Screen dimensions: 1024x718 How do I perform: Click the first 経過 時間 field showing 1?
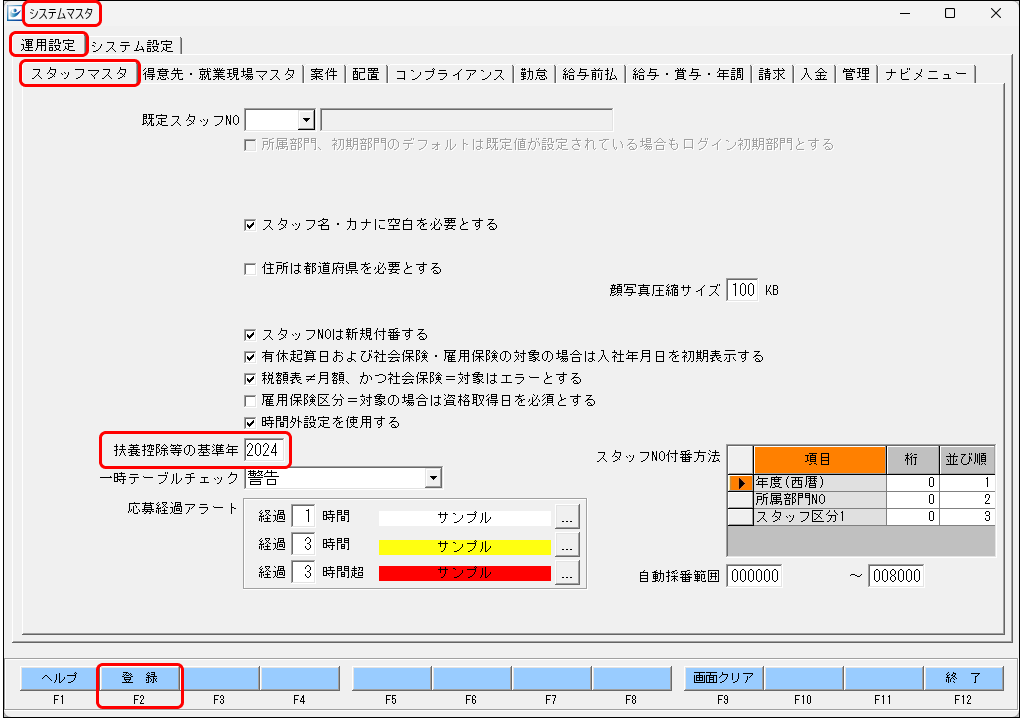pyautogui.click(x=304, y=516)
